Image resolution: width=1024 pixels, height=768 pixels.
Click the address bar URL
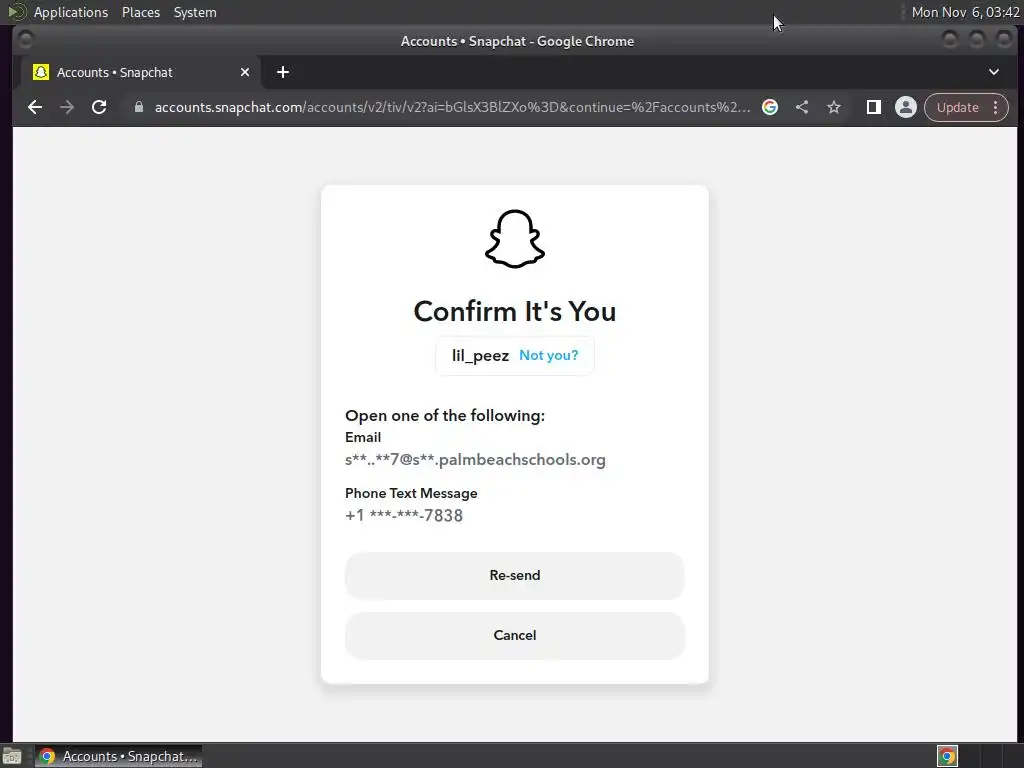coord(452,107)
